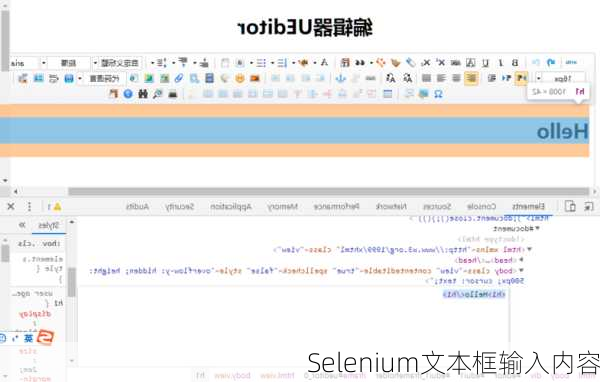Insert a special character with the Omega icon
This screenshot has width=600, height=382.
coord(438,94)
